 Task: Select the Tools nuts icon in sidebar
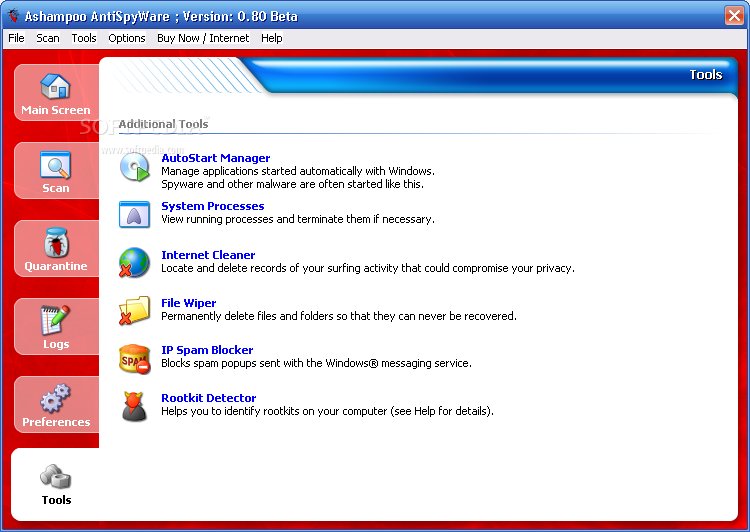[55, 477]
